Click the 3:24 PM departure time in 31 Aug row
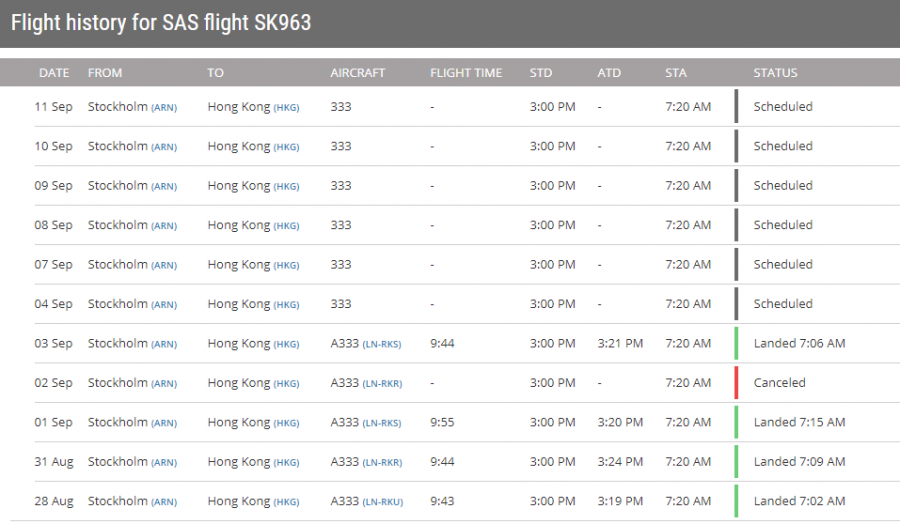Image resolution: width=900 pixels, height=524 pixels. [620, 462]
